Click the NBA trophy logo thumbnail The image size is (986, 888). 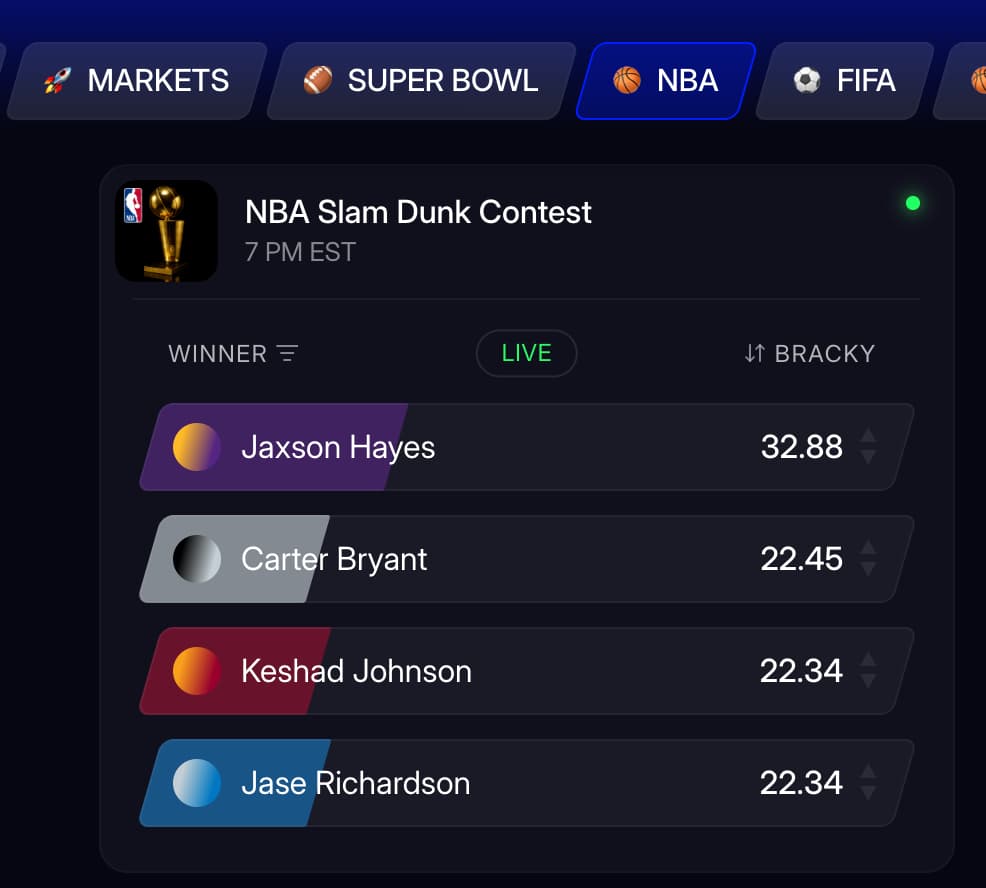pos(166,231)
